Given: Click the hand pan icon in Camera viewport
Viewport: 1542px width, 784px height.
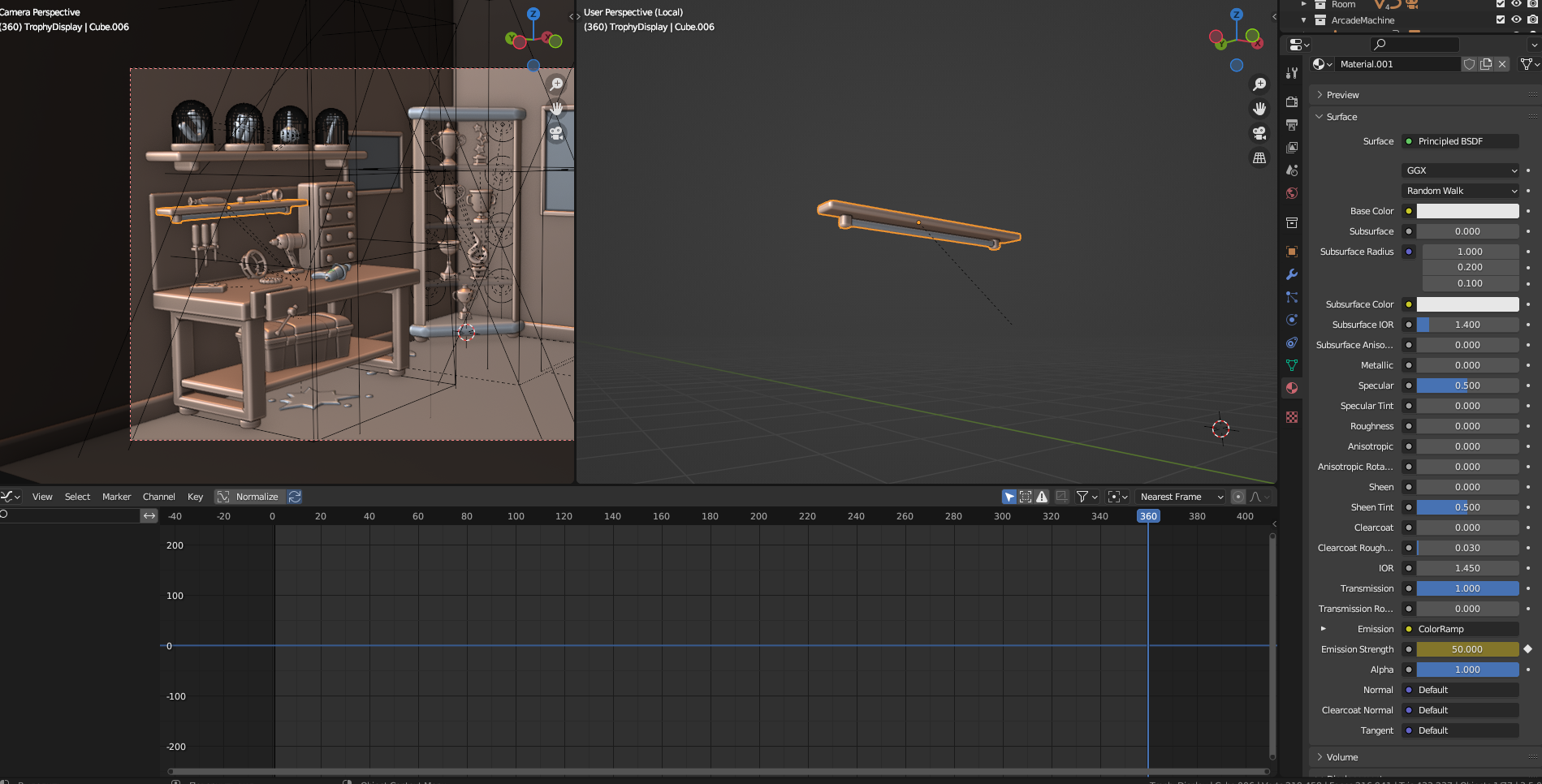Looking at the screenshot, I should click(556, 108).
